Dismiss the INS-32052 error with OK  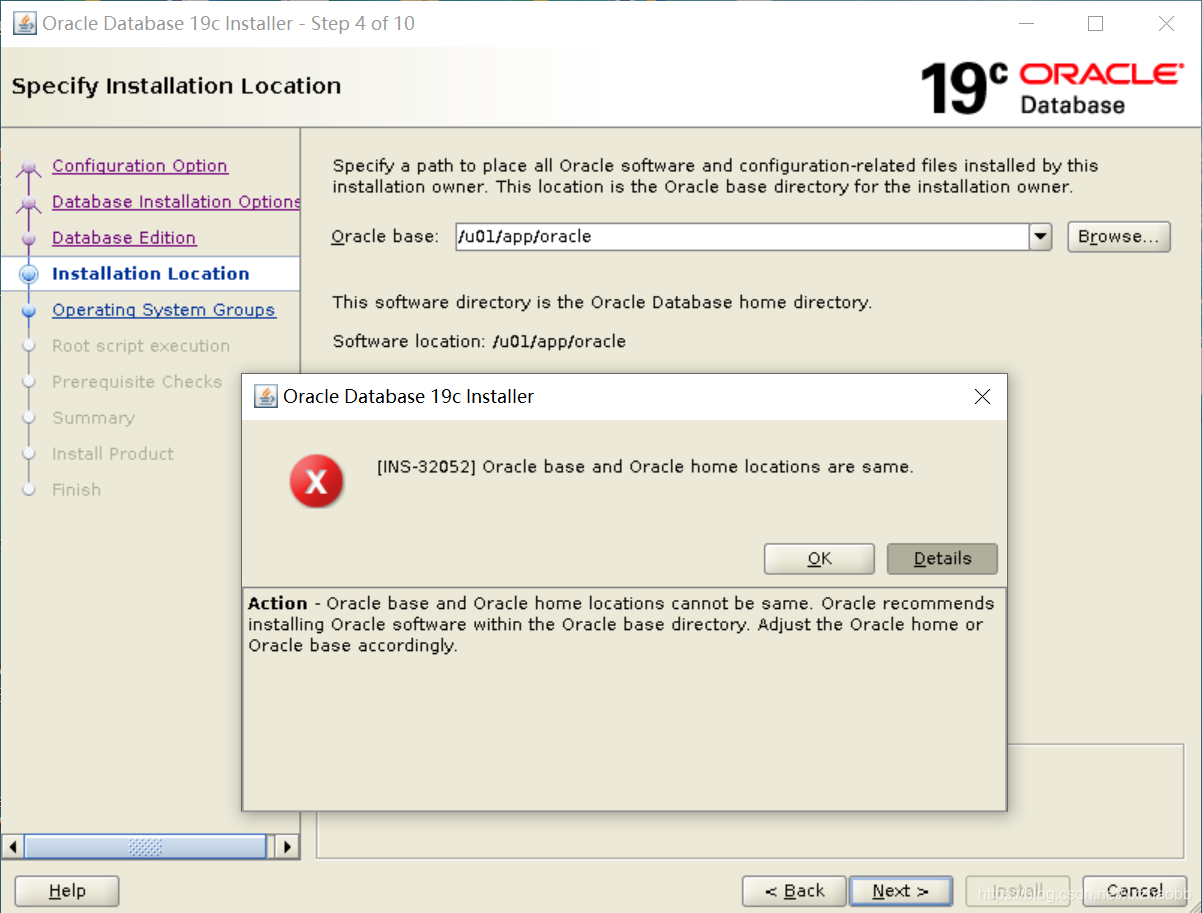click(x=818, y=558)
